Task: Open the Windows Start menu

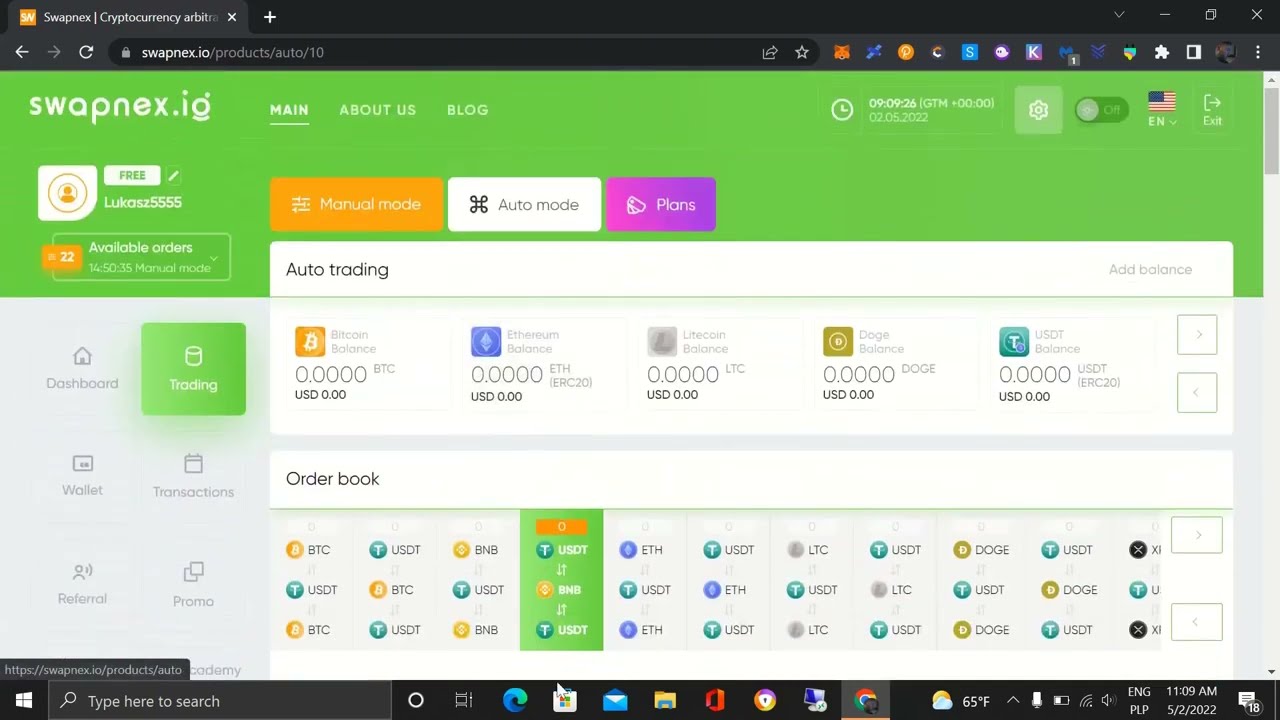Action: coord(24,701)
